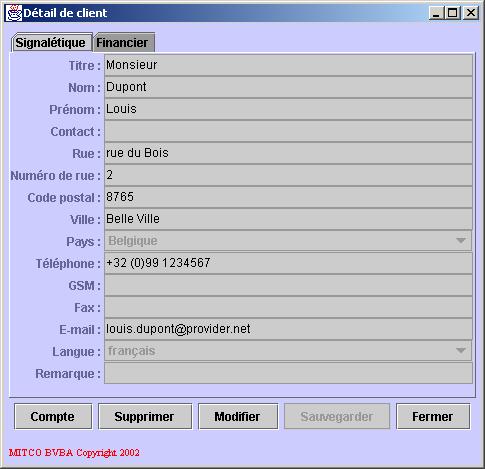Click the Supprimer button
Viewport: 485px width, 469px height.
tap(145, 416)
